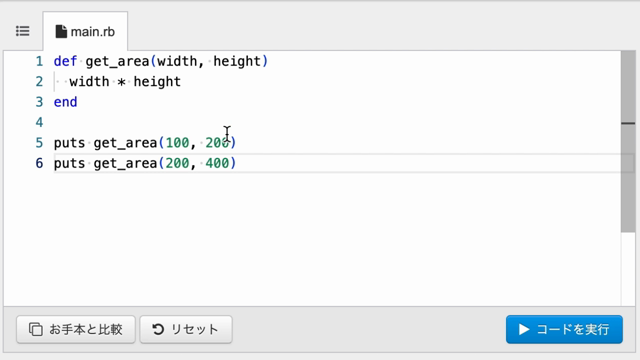Place cursor on the def keyword

[x=65, y=61]
